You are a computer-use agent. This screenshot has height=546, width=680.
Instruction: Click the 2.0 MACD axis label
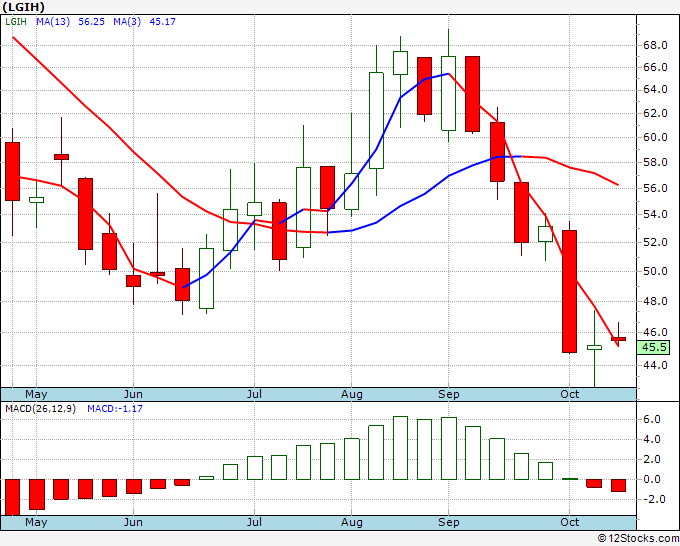pos(652,459)
